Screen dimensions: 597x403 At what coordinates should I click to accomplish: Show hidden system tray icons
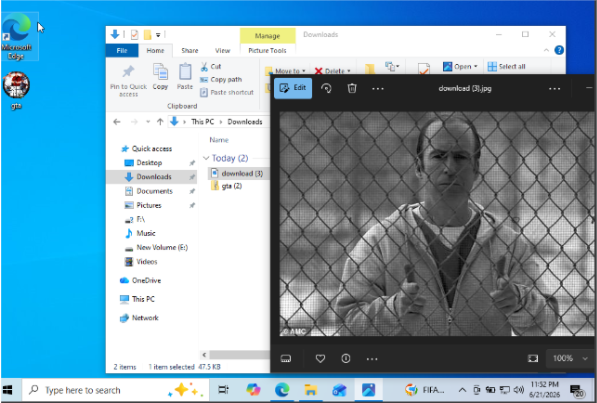pyautogui.click(x=462, y=390)
